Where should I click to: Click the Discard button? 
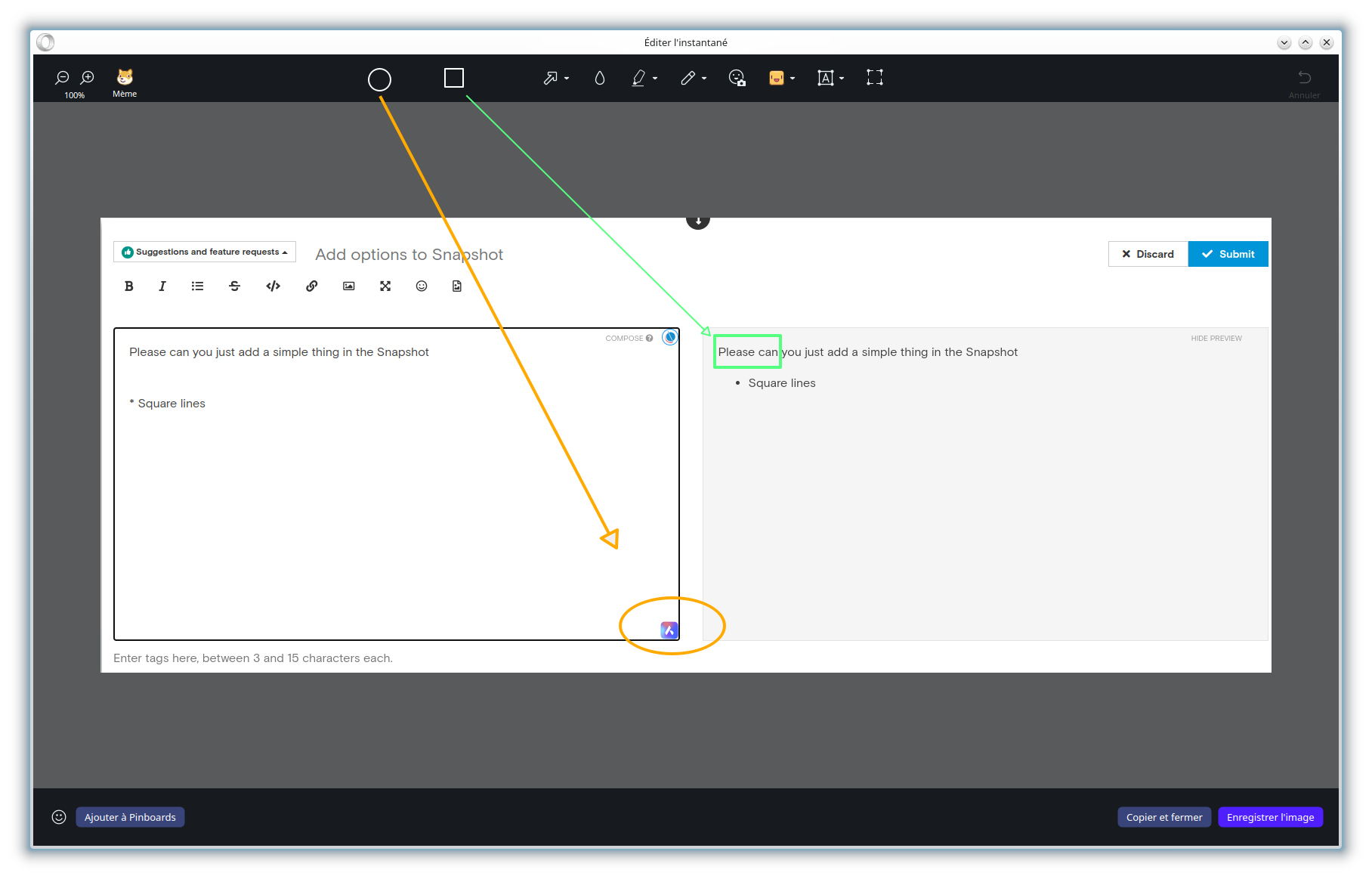point(1148,254)
